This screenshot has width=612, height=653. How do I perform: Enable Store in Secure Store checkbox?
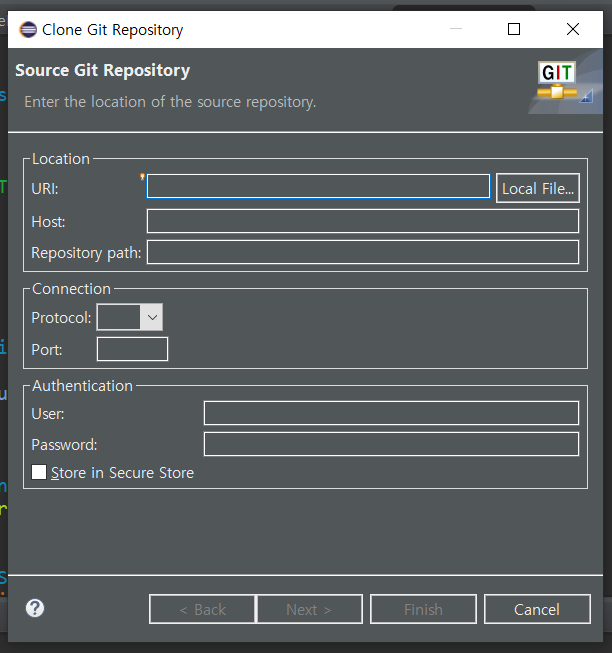point(39,472)
